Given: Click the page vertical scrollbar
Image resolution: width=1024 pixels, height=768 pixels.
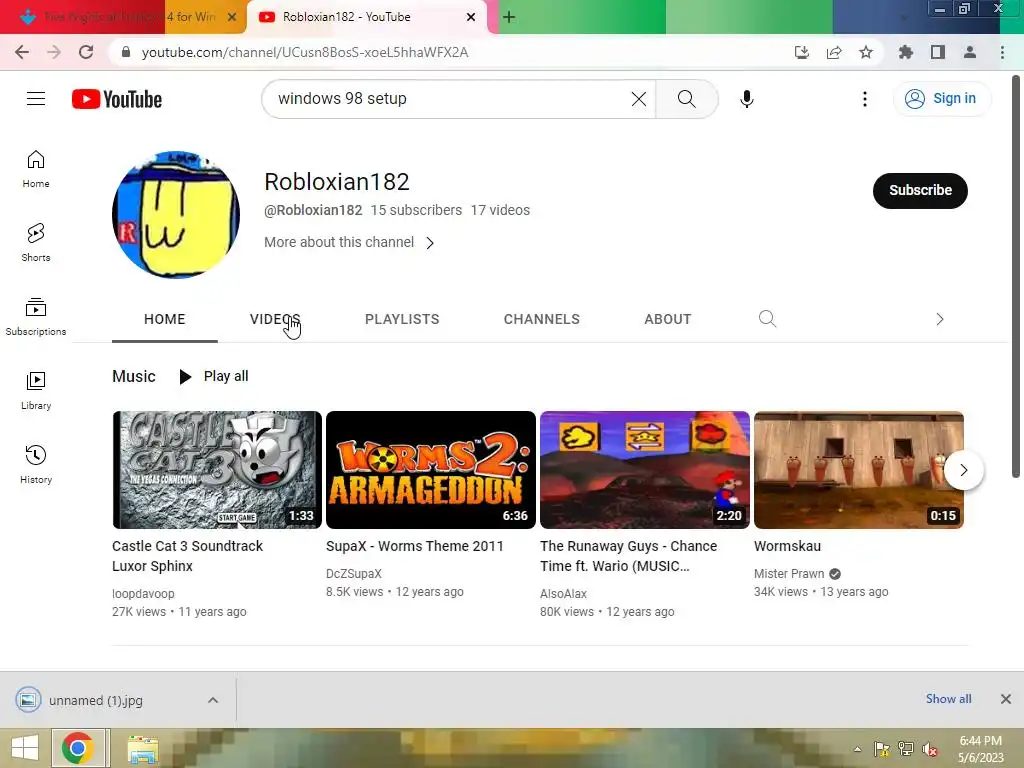Looking at the screenshot, I should pyautogui.click(x=1016, y=276).
